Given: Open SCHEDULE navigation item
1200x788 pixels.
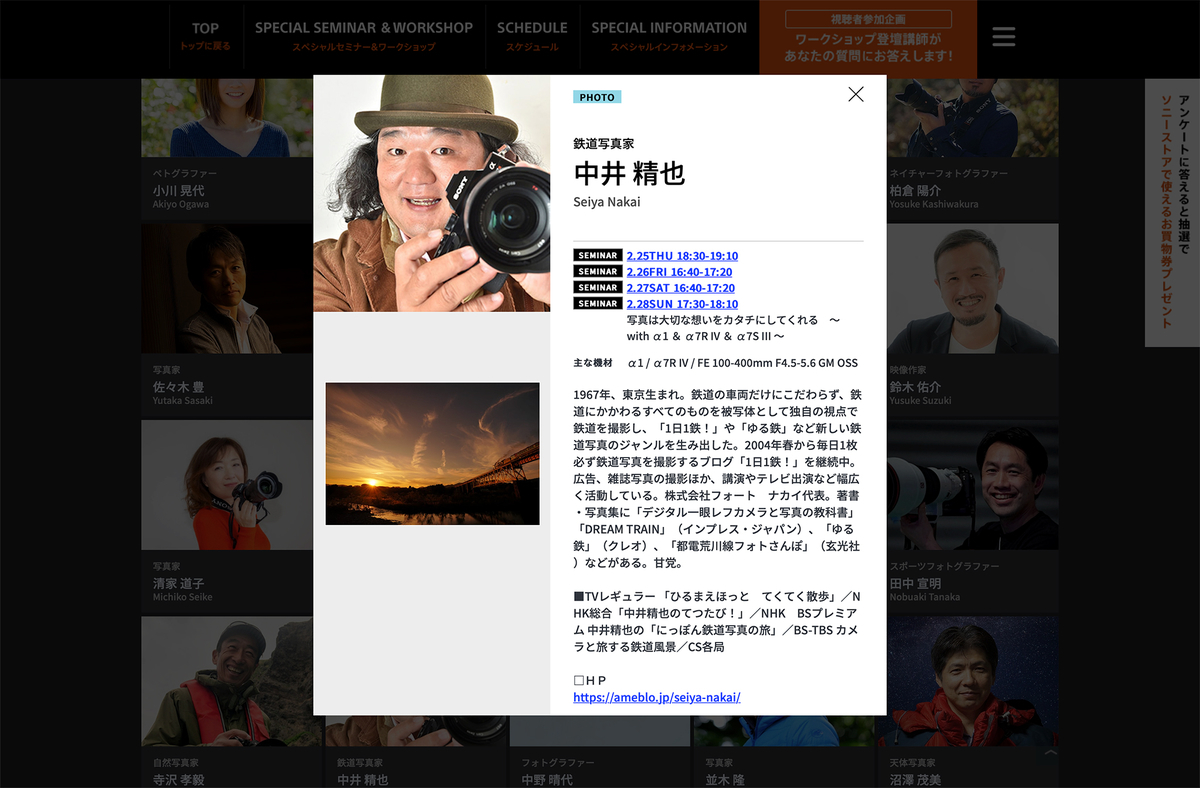Looking at the screenshot, I should coord(532,36).
